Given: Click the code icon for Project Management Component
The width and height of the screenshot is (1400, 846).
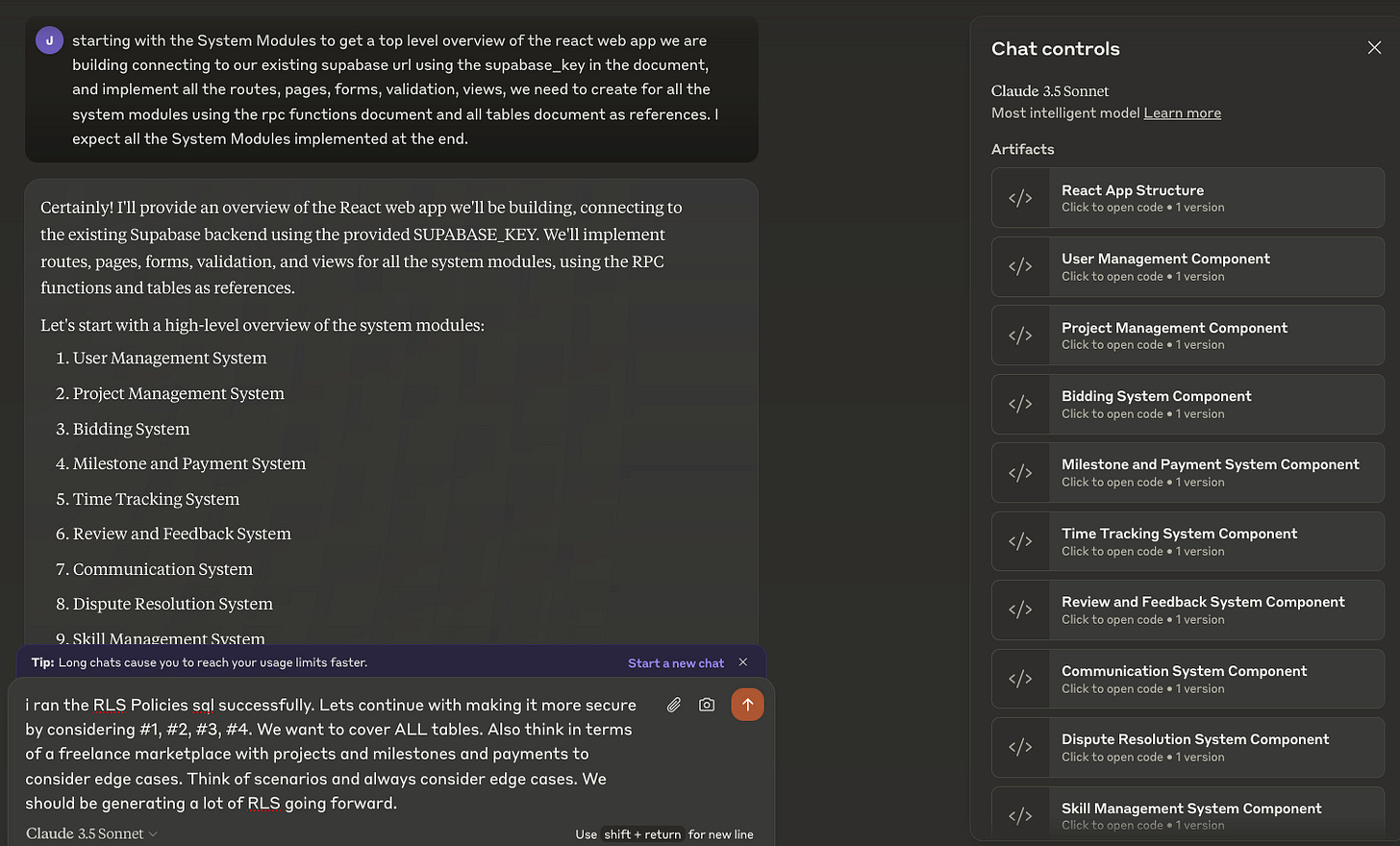Looking at the screenshot, I should tap(1020, 336).
